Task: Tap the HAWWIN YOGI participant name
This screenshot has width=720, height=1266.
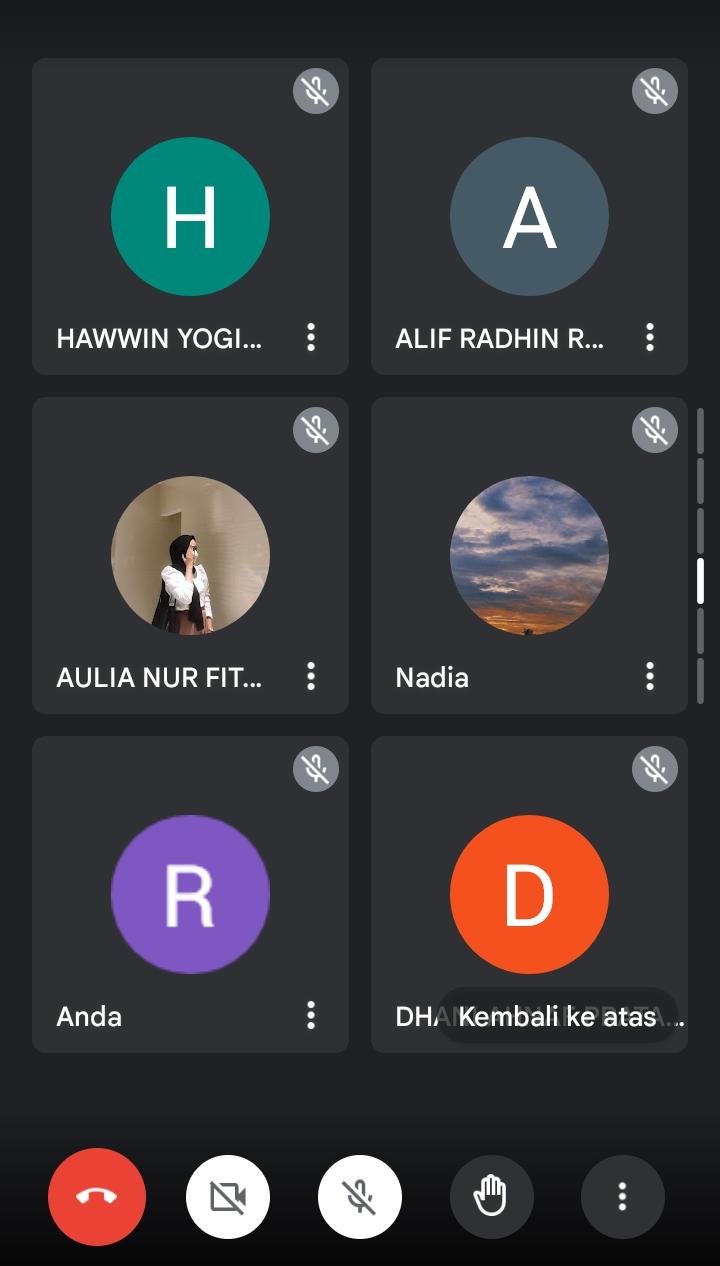Action: (160, 338)
